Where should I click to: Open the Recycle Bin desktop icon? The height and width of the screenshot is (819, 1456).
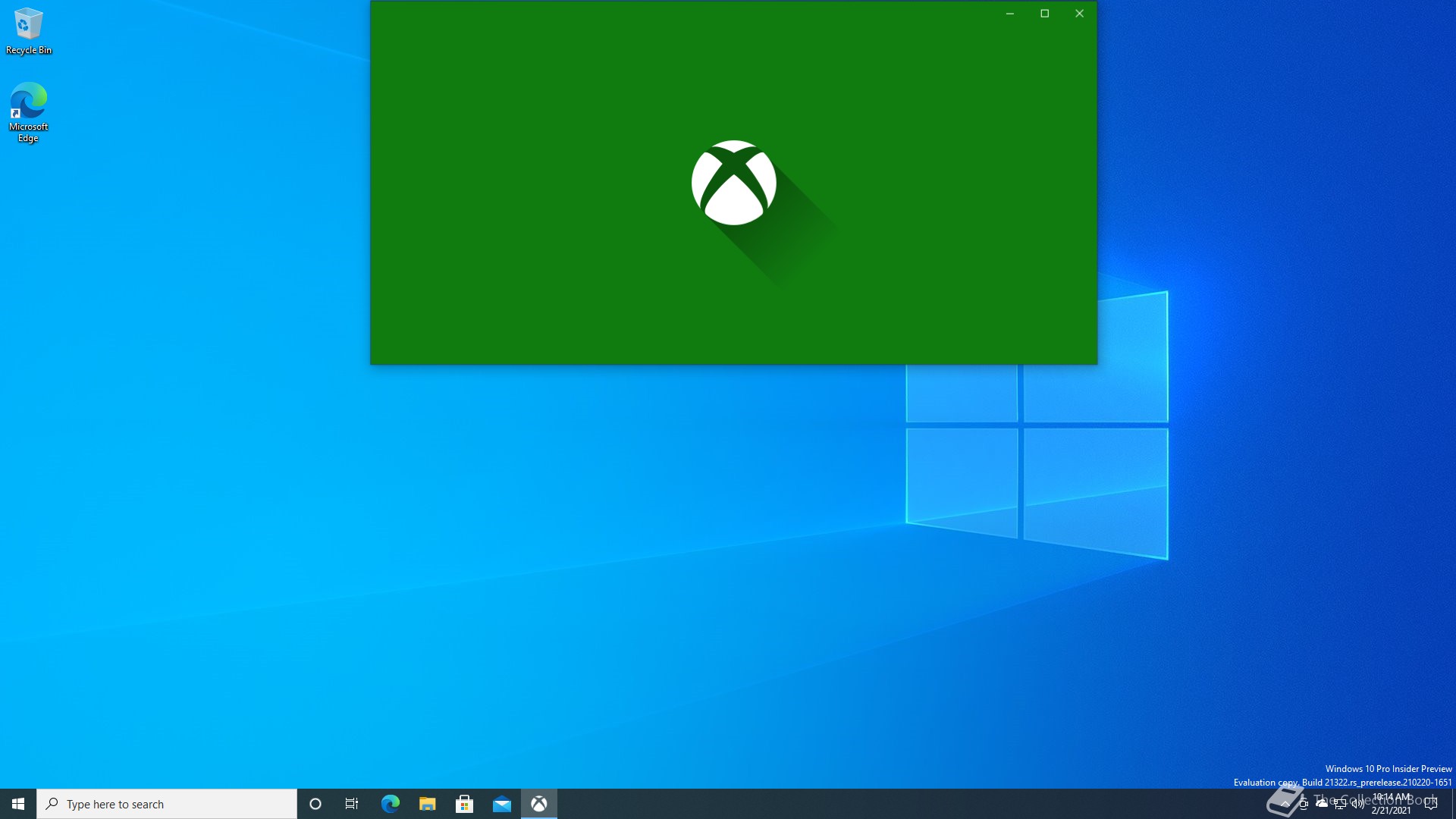(28, 32)
